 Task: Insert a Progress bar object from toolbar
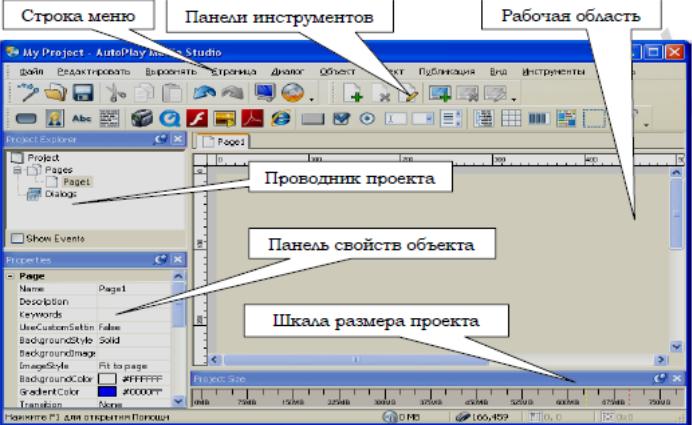pyautogui.click(x=538, y=118)
